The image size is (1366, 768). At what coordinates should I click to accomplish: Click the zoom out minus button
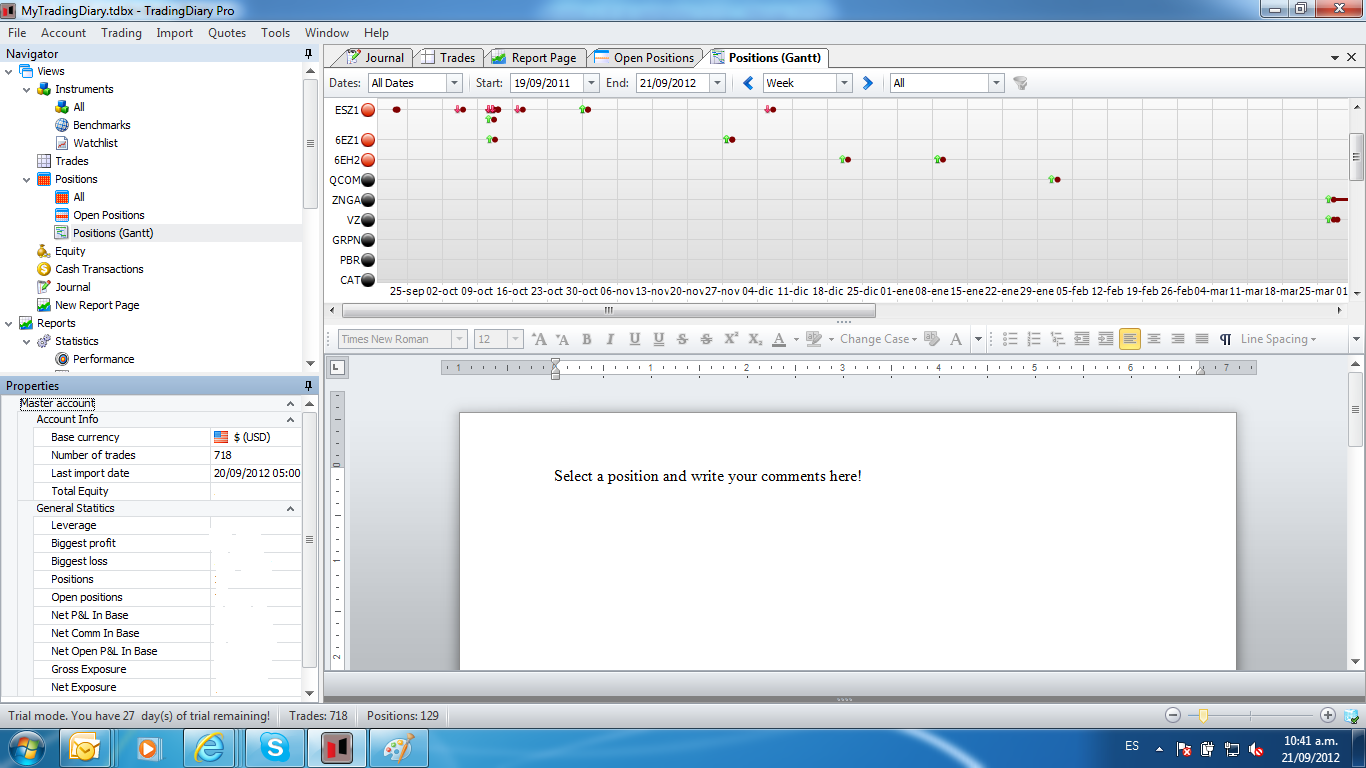1173,715
